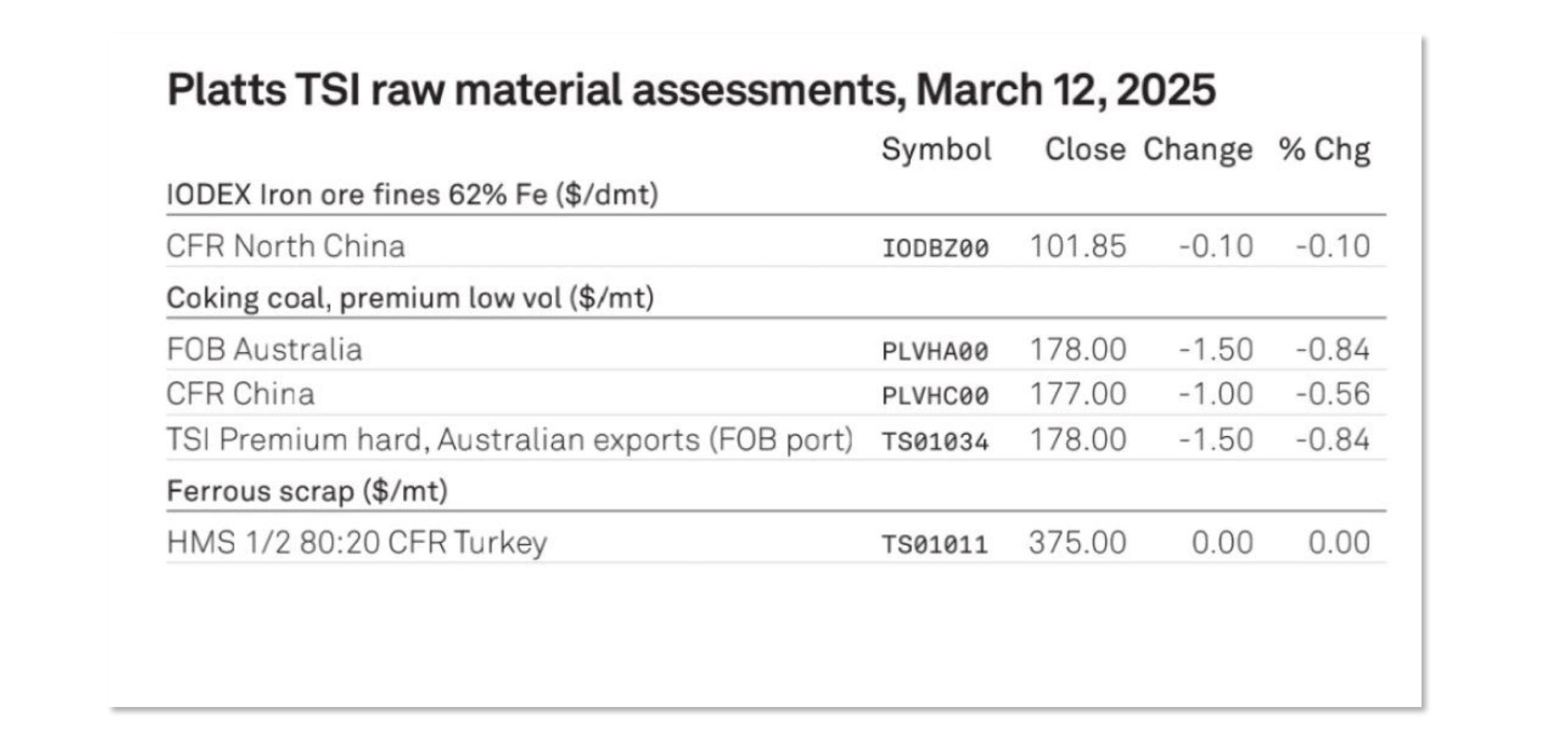This screenshot has height=756, width=1568.
Task: Select the HMS 1/2 80:20 CFR Turkey row
Action: coord(776,542)
